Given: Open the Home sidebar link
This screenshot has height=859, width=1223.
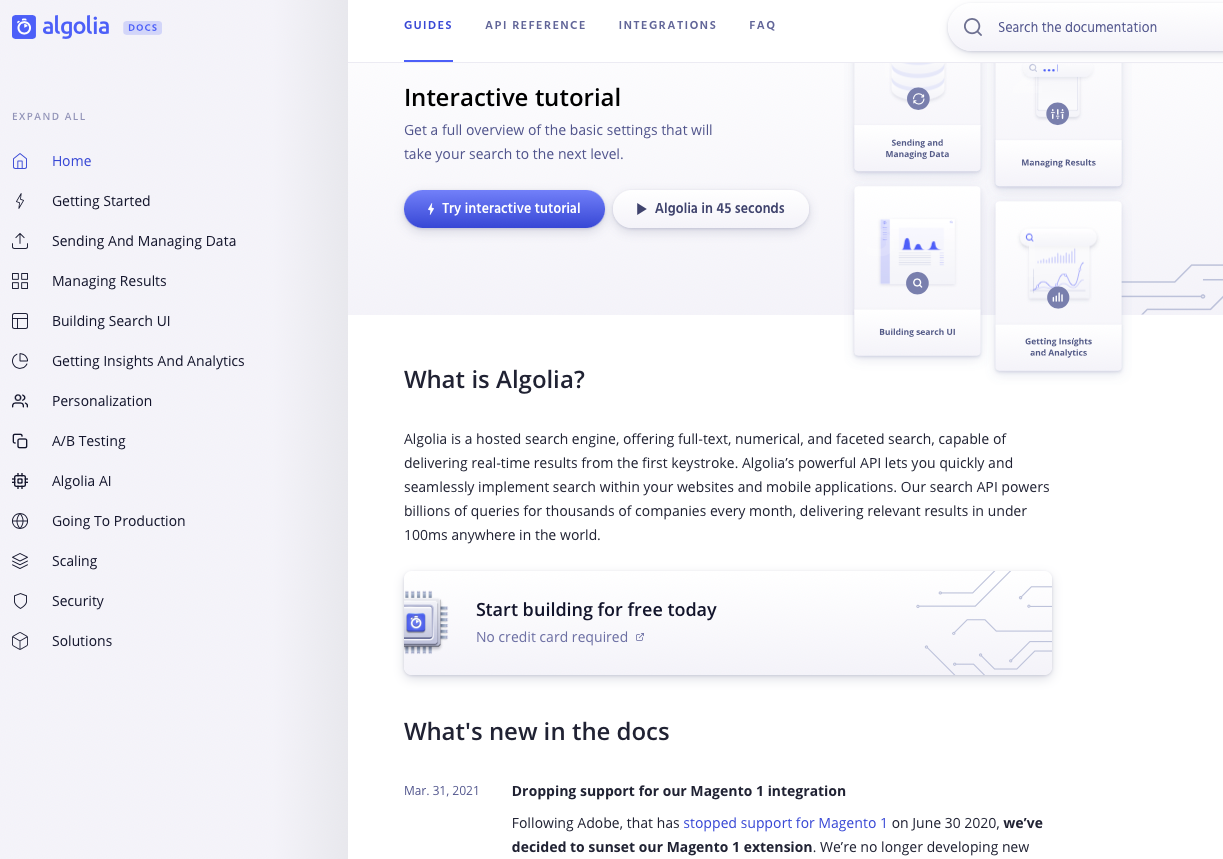Looking at the screenshot, I should (72, 161).
